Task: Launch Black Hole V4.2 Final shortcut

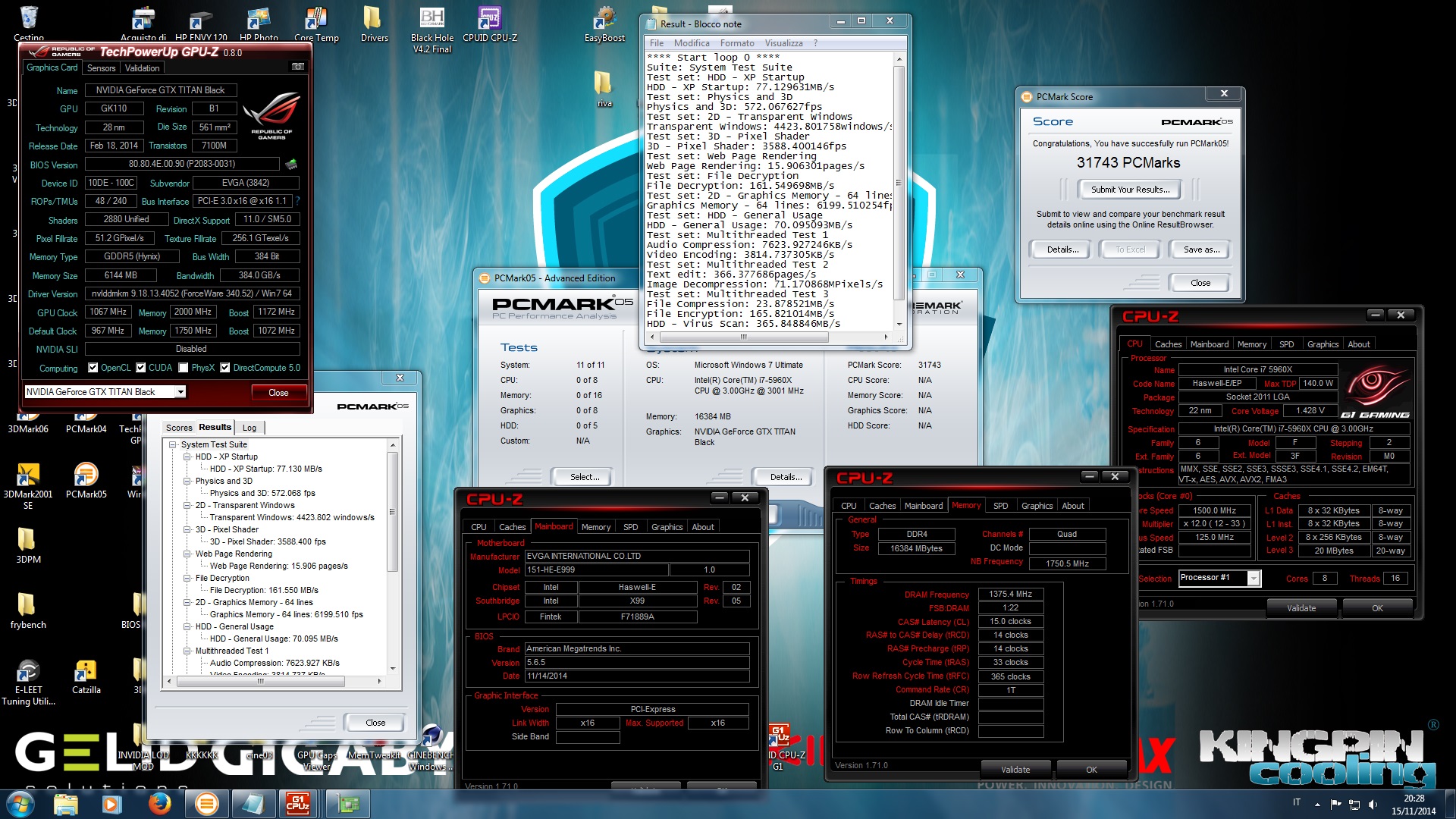Action: (432, 29)
